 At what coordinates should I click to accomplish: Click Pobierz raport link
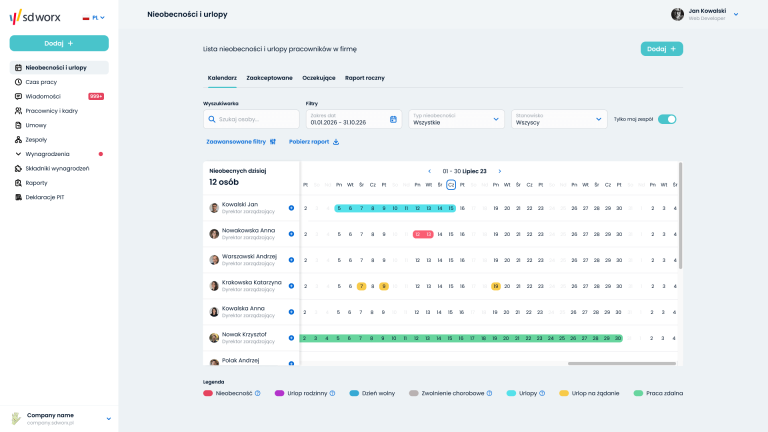coord(314,142)
